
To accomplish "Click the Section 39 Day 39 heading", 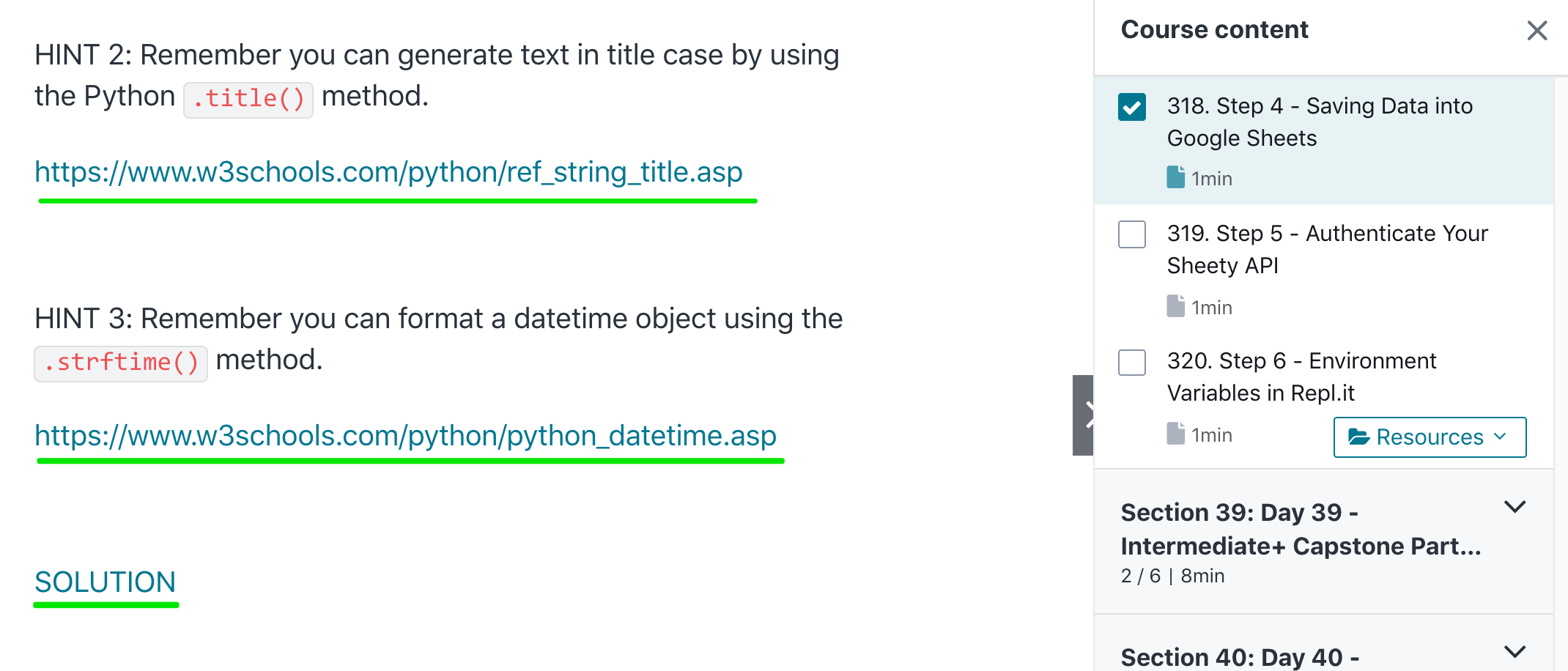I will [1301, 529].
